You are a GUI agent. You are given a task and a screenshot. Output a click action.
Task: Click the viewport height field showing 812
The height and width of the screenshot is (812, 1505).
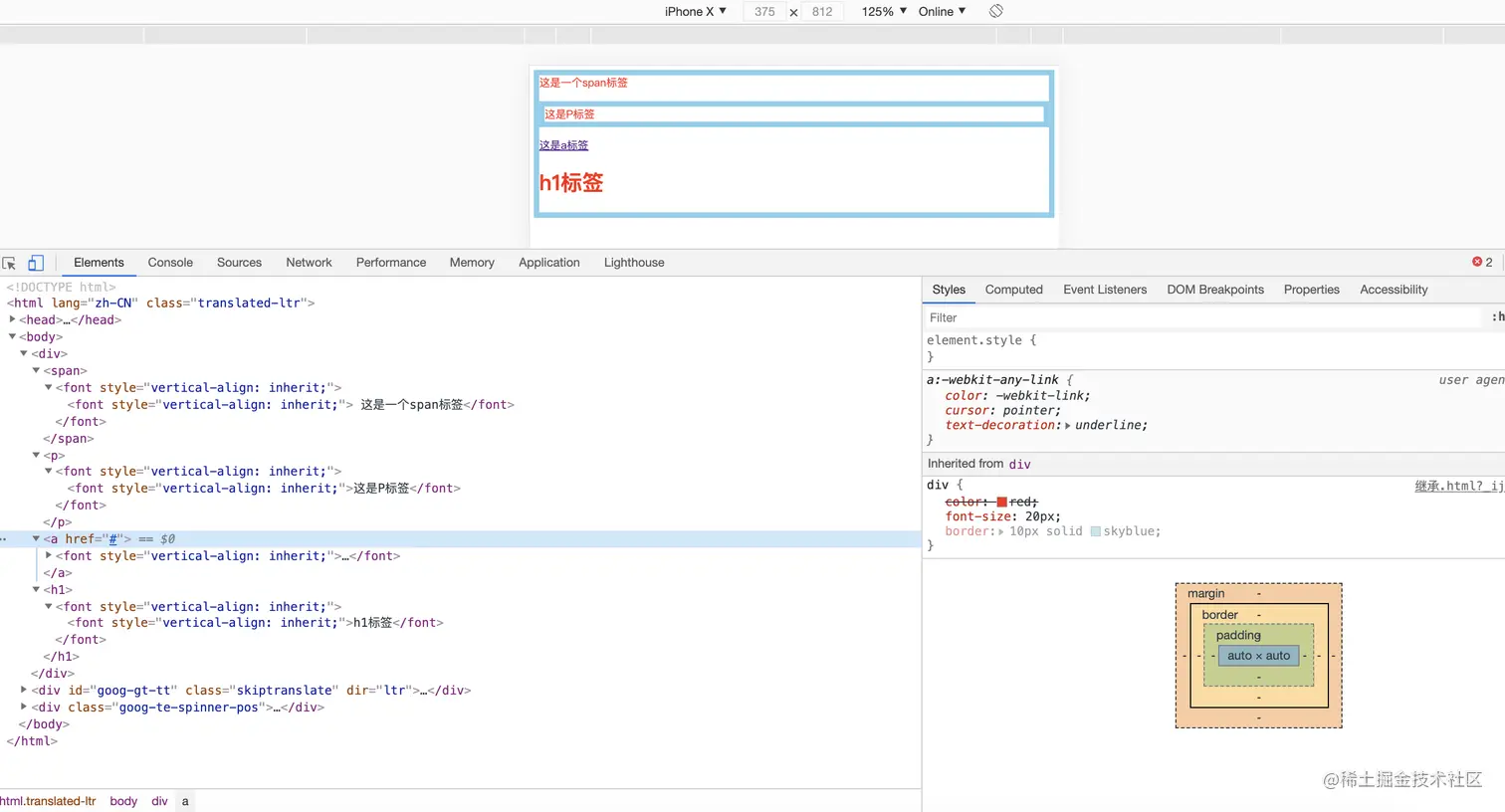point(822,12)
